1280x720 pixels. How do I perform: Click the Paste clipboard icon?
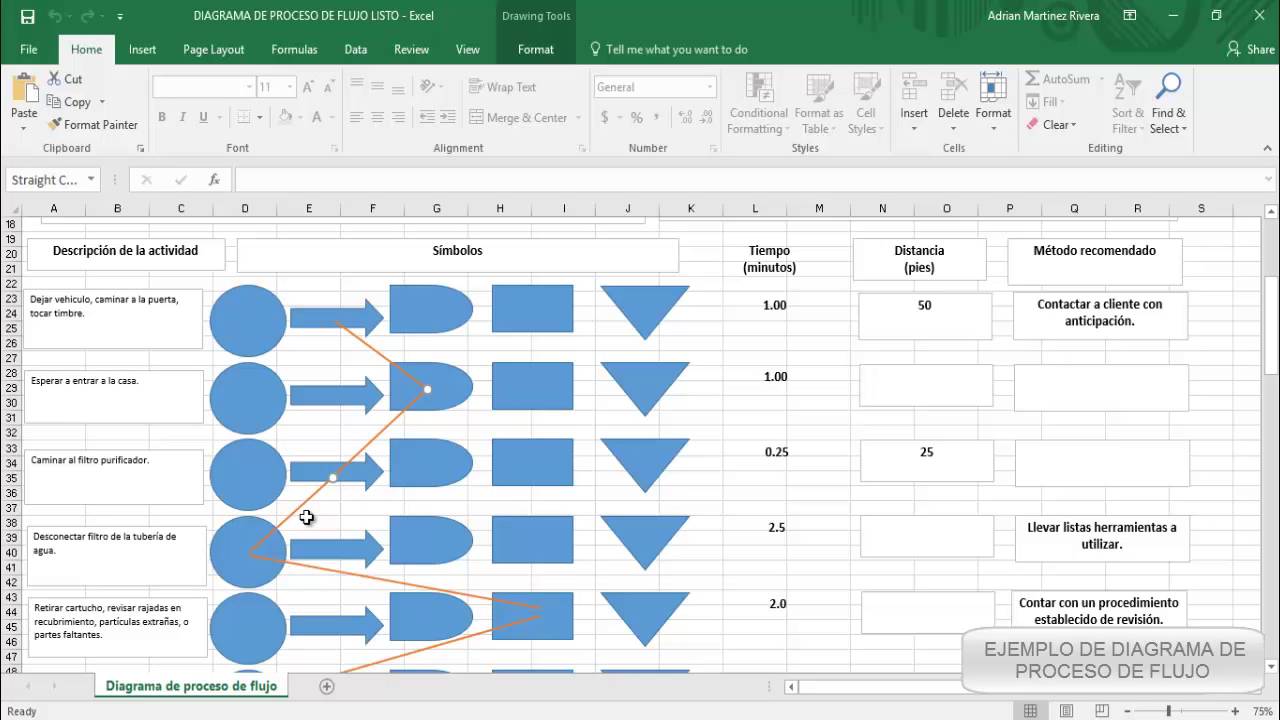(24, 88)
